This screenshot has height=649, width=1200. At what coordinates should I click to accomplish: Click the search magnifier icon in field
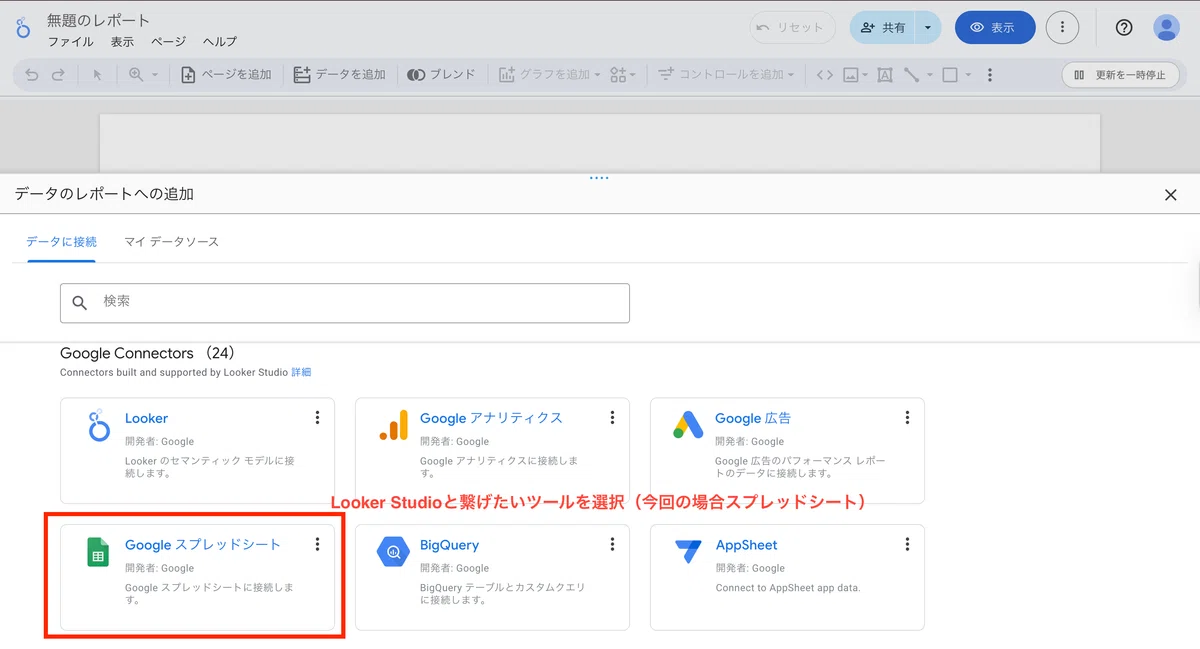pyautogui.click(x=80, y=303)
